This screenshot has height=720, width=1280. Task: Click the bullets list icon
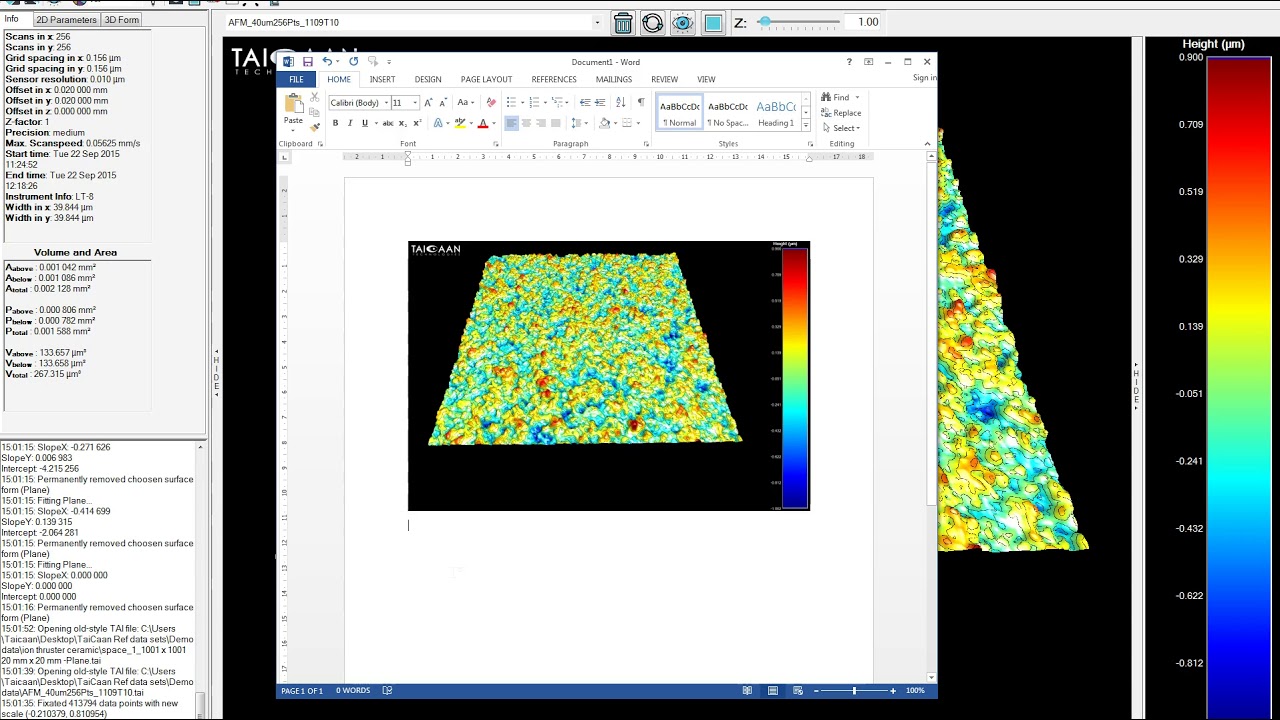tap(513, 102)
